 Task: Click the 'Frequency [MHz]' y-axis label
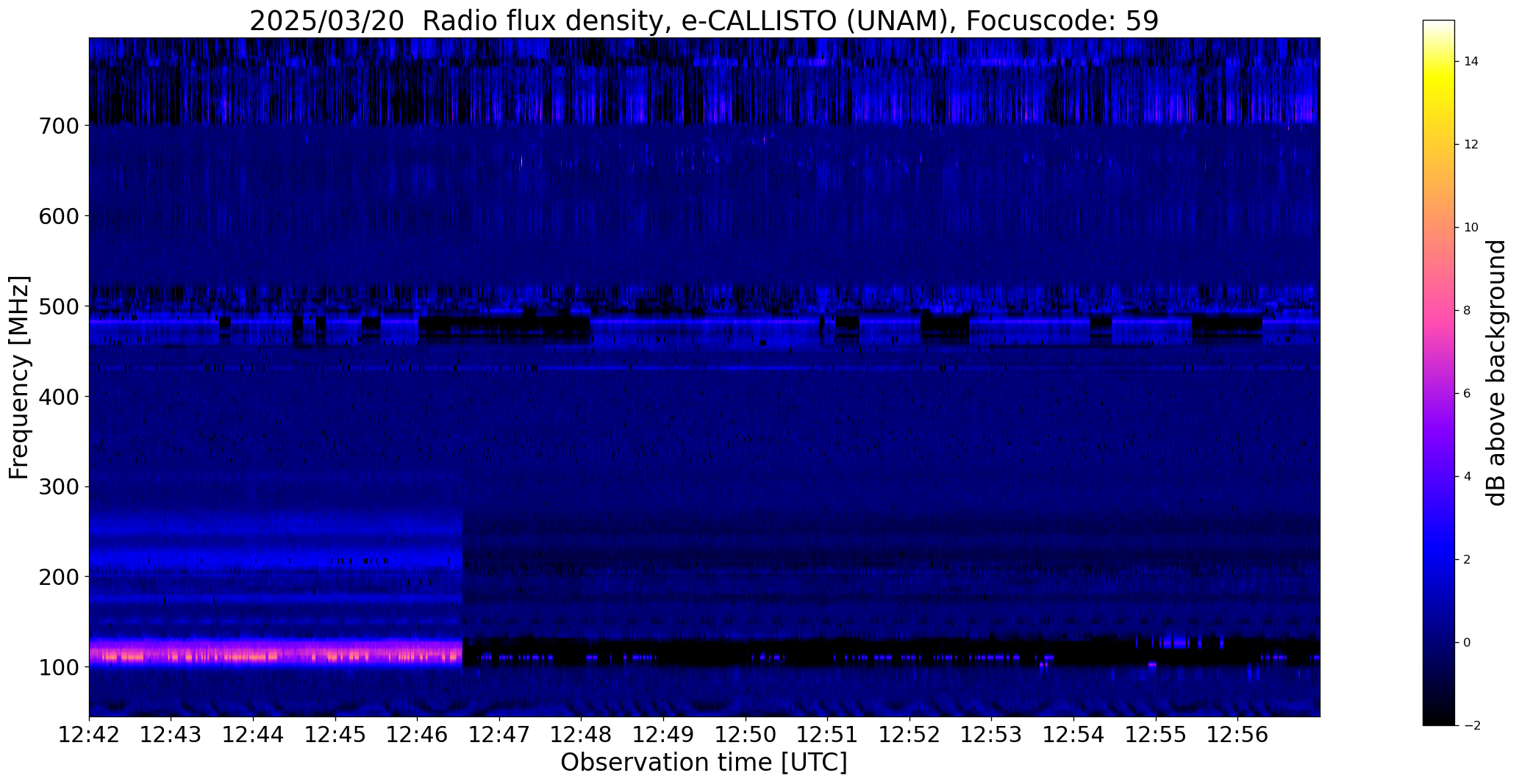[19, 377]
